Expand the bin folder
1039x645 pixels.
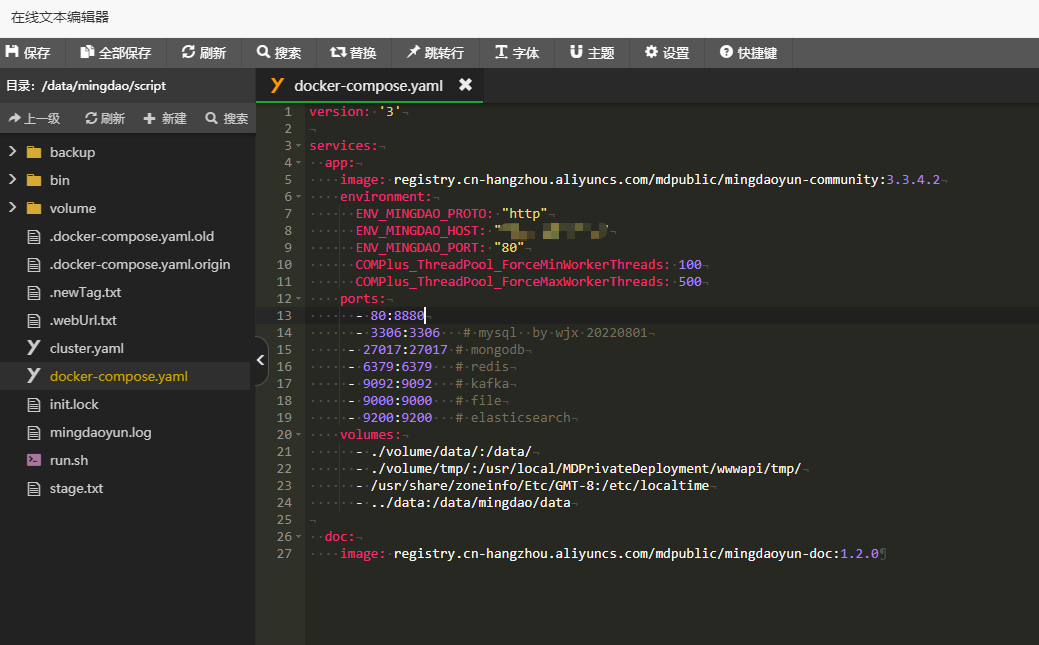13,180
